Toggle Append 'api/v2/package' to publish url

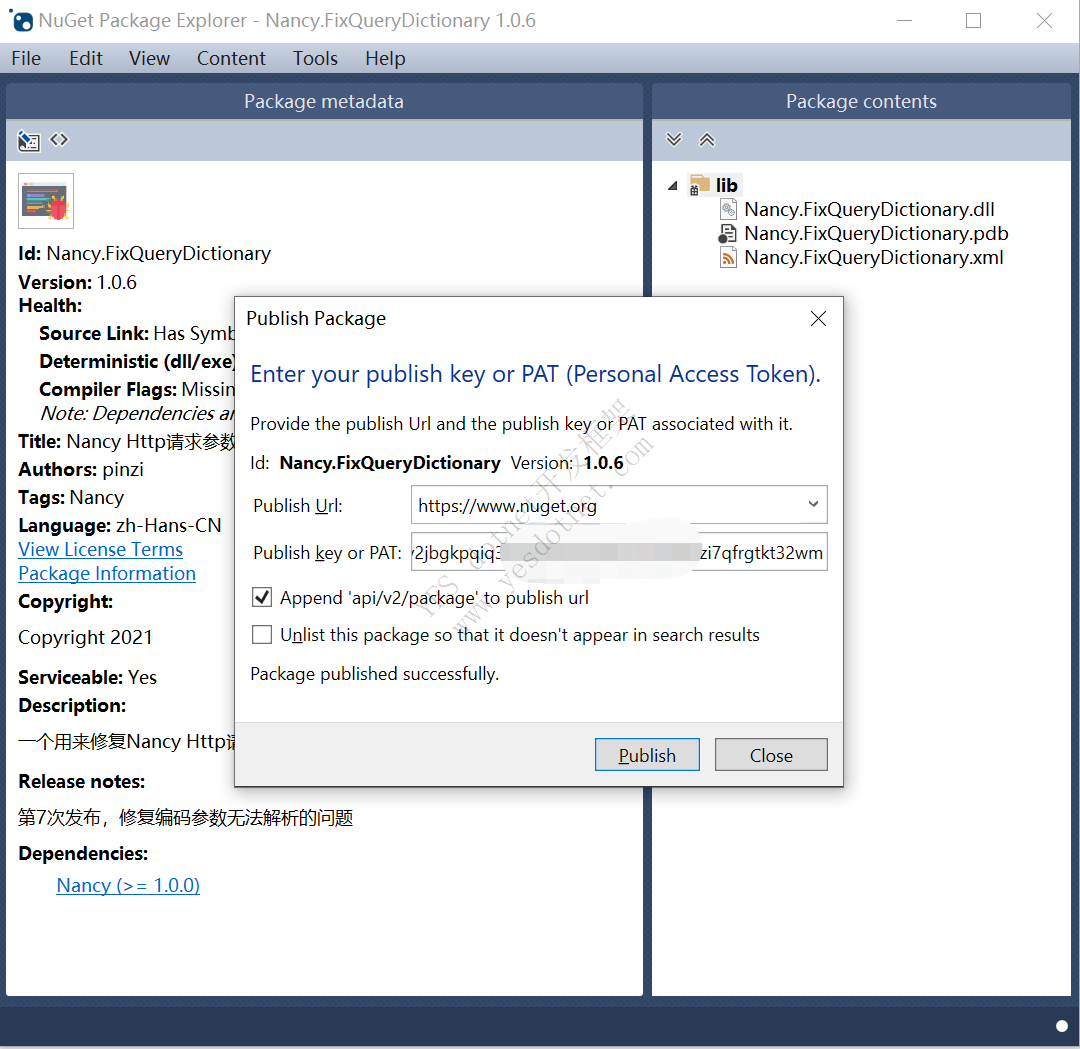click(x=262, y=597)
